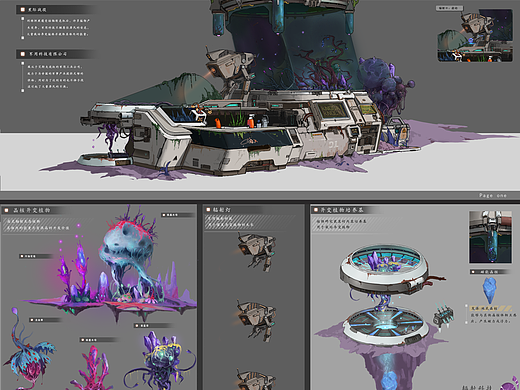Select the middle robot lamp sprite
The width and height of the screenshot is (520, 390).
pos(256,321)
